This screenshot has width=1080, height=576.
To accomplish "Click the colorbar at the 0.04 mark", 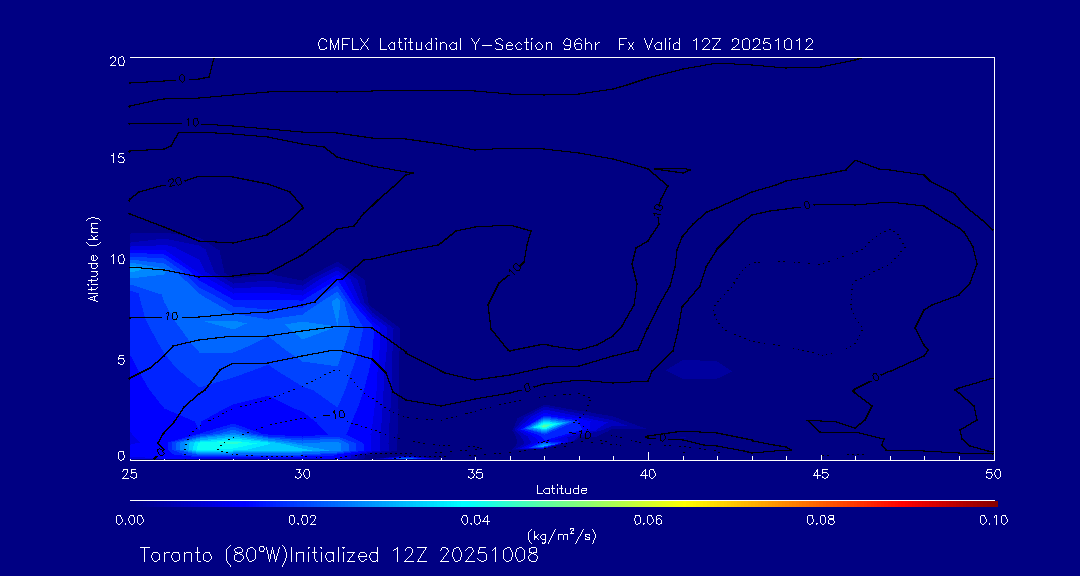I will point(475,502).
